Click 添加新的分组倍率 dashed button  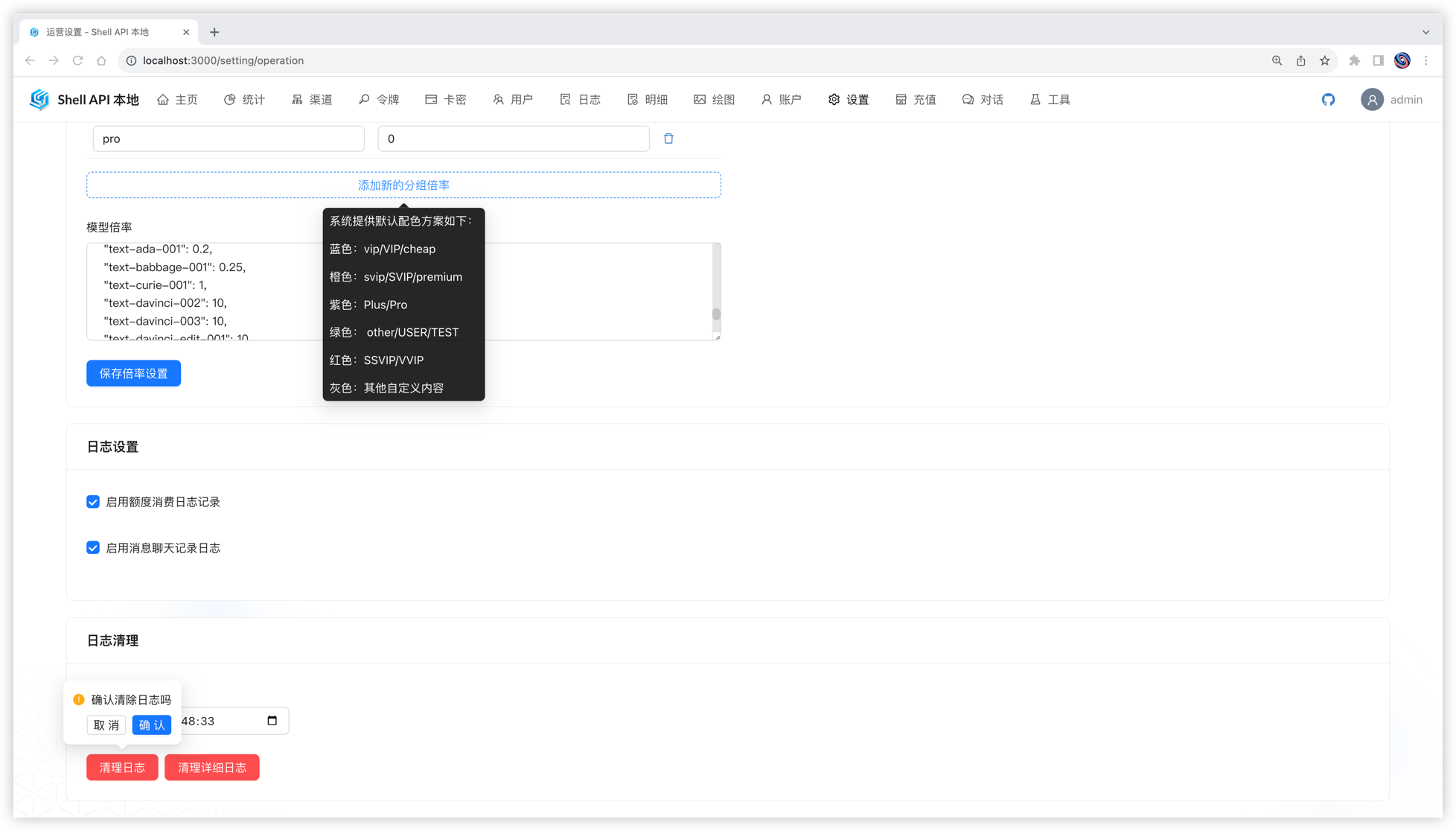point(403,185)
